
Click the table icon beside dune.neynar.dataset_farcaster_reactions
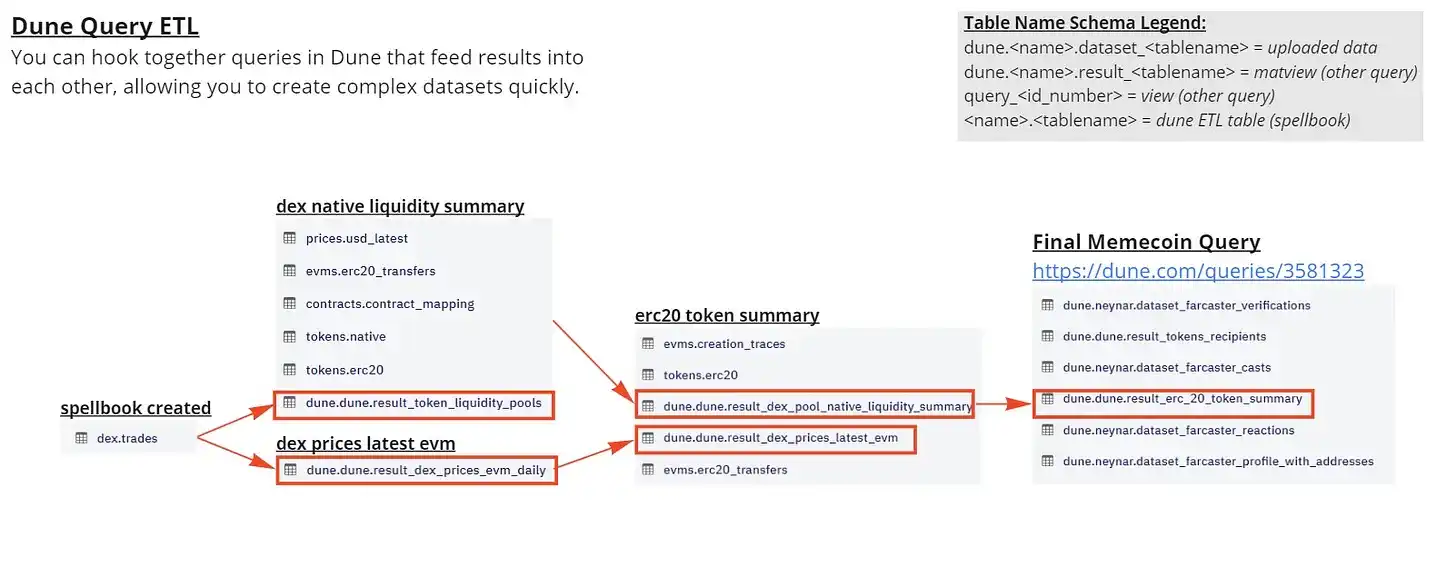[x=1047, y=430]
